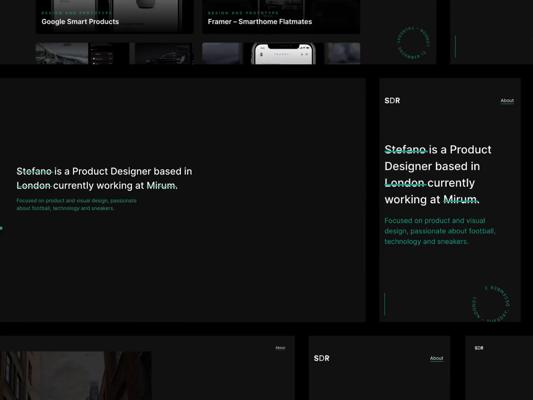This screenshot has height=400, width=533.
Task: Click the SDR logo in bottom middle frame
Action: pos(322,358)
